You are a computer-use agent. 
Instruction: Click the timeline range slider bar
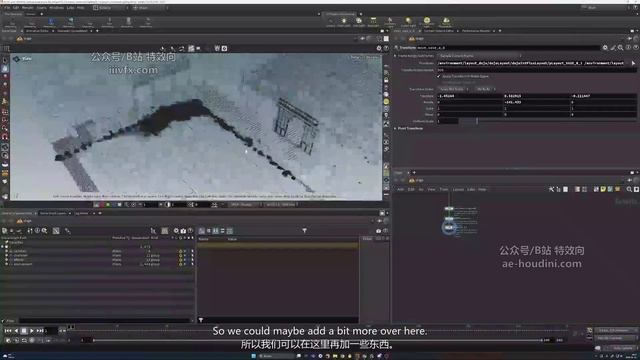coord(318,340)
